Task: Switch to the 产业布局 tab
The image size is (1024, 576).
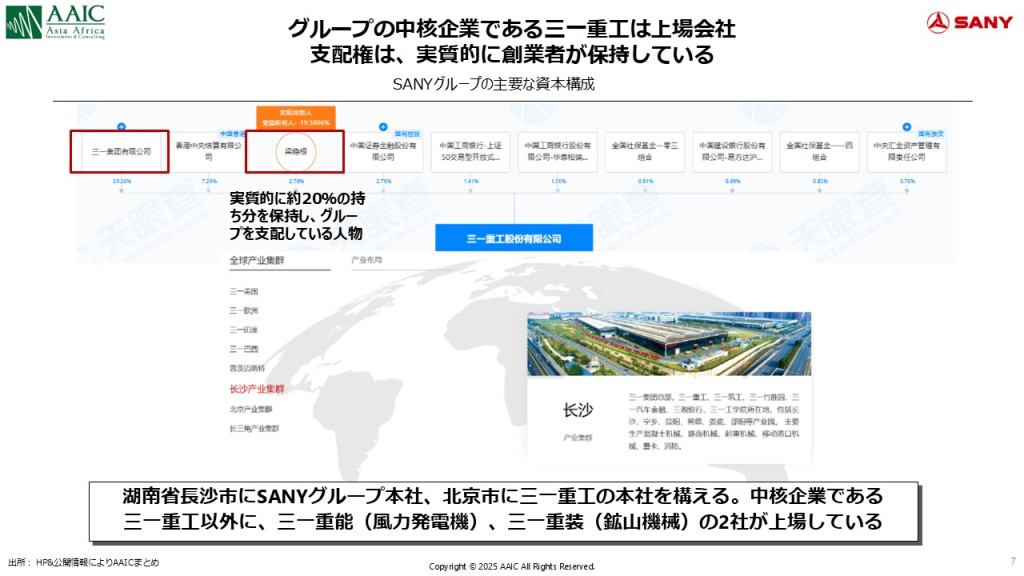Action: pos(366,260)
